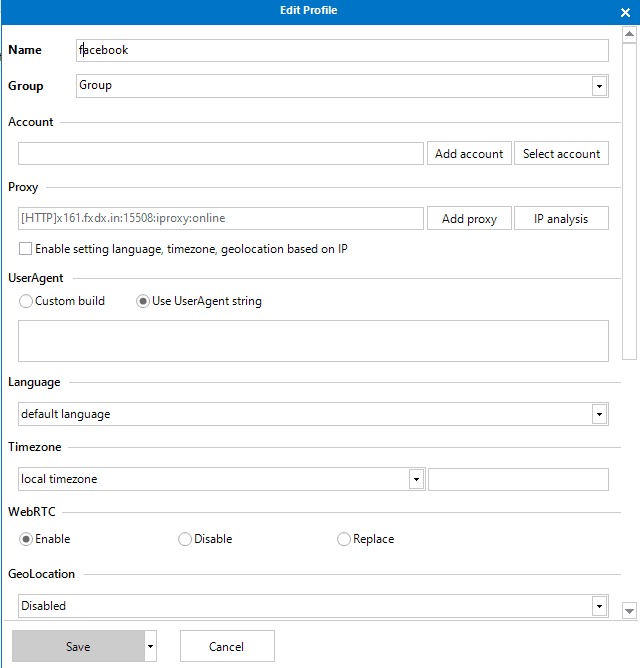
Task: Open the Group dropdown
Action: pyautogui.click(x=599, y=86)
